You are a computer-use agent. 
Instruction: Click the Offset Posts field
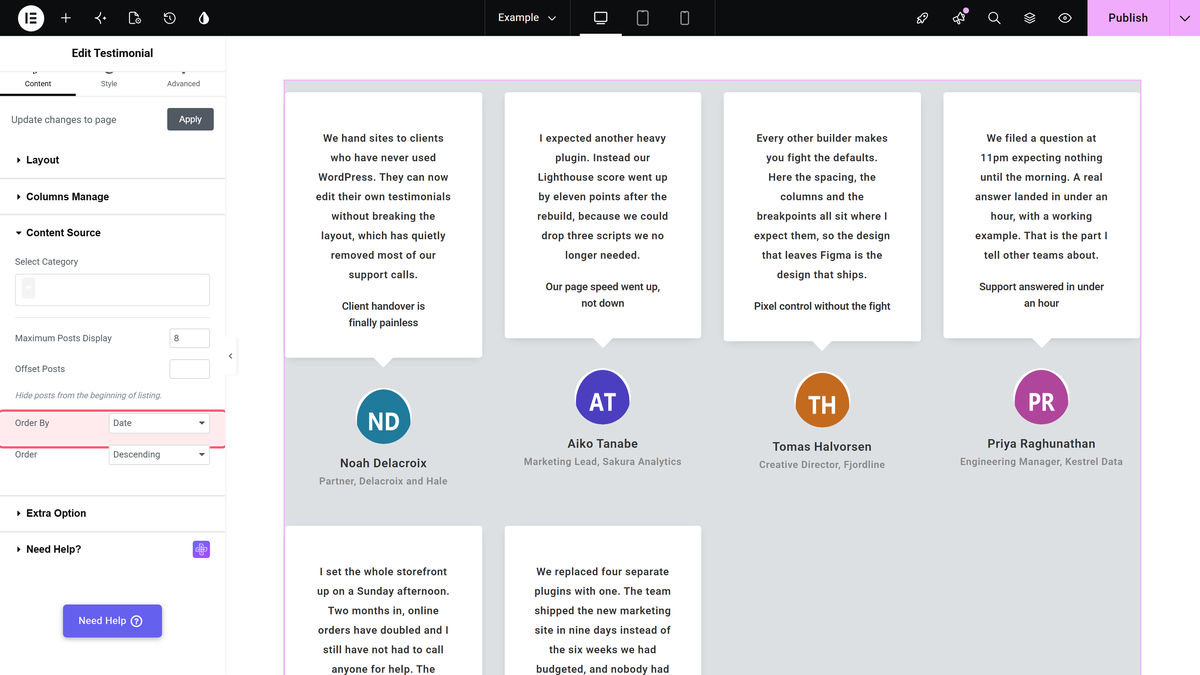189,369
